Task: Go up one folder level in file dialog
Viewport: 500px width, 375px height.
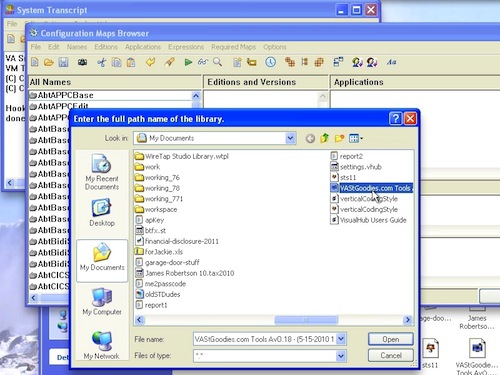Action: 325,138
